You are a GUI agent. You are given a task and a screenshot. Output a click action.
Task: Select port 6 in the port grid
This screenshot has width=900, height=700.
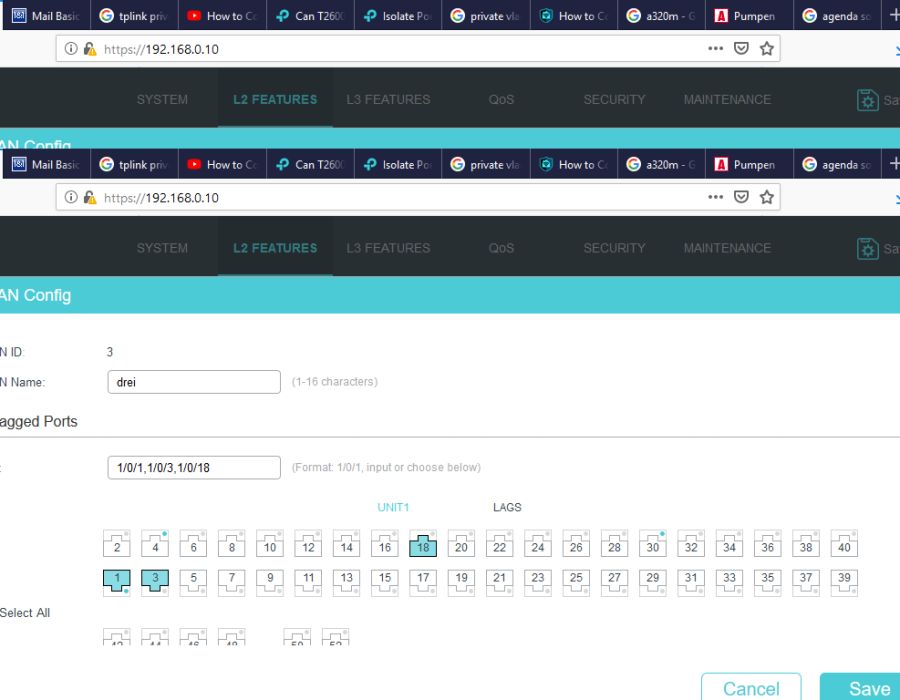pos(193,543)
